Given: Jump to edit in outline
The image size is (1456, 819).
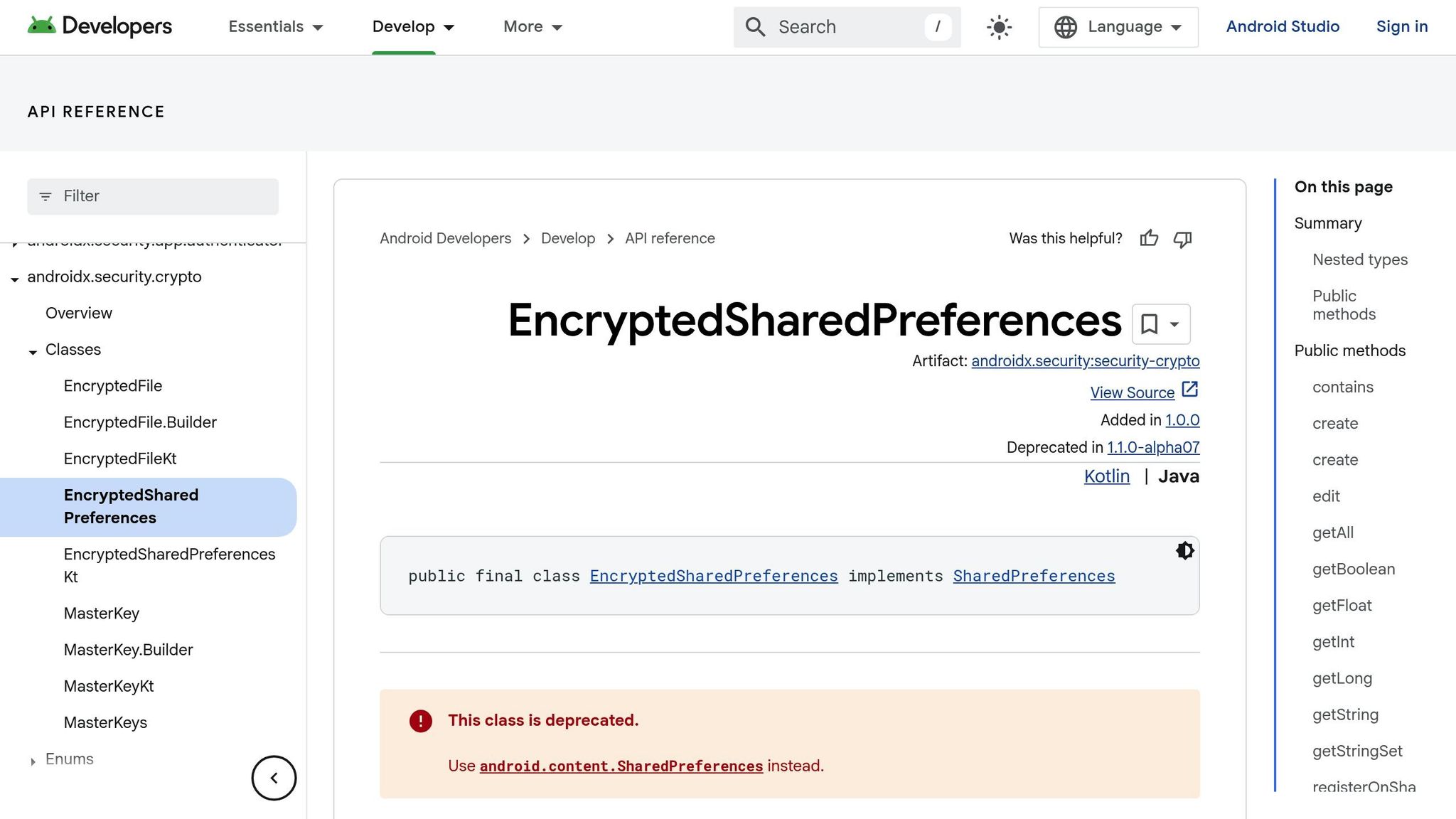Looking at the screenshot, I should point(1326,496).
